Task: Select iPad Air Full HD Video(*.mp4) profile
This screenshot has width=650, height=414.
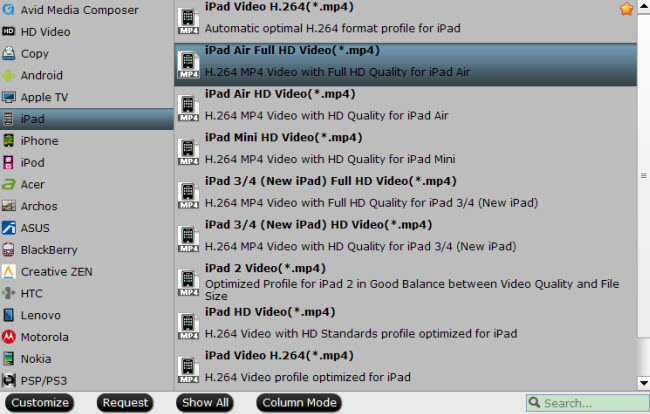Action: click(x=405, y=65)
